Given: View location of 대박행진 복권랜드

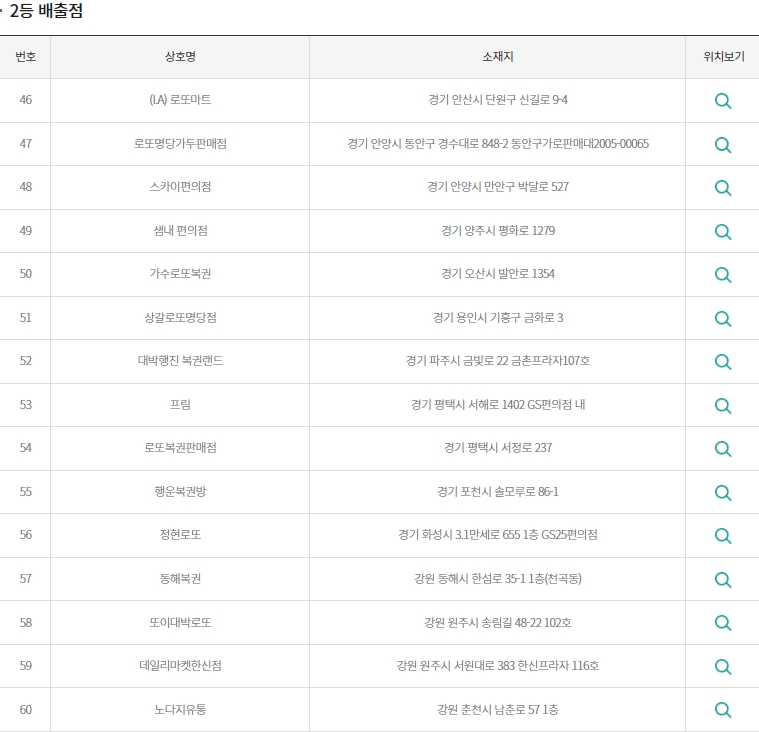Looking at the screenshot, I should click(x=723, y=362).
